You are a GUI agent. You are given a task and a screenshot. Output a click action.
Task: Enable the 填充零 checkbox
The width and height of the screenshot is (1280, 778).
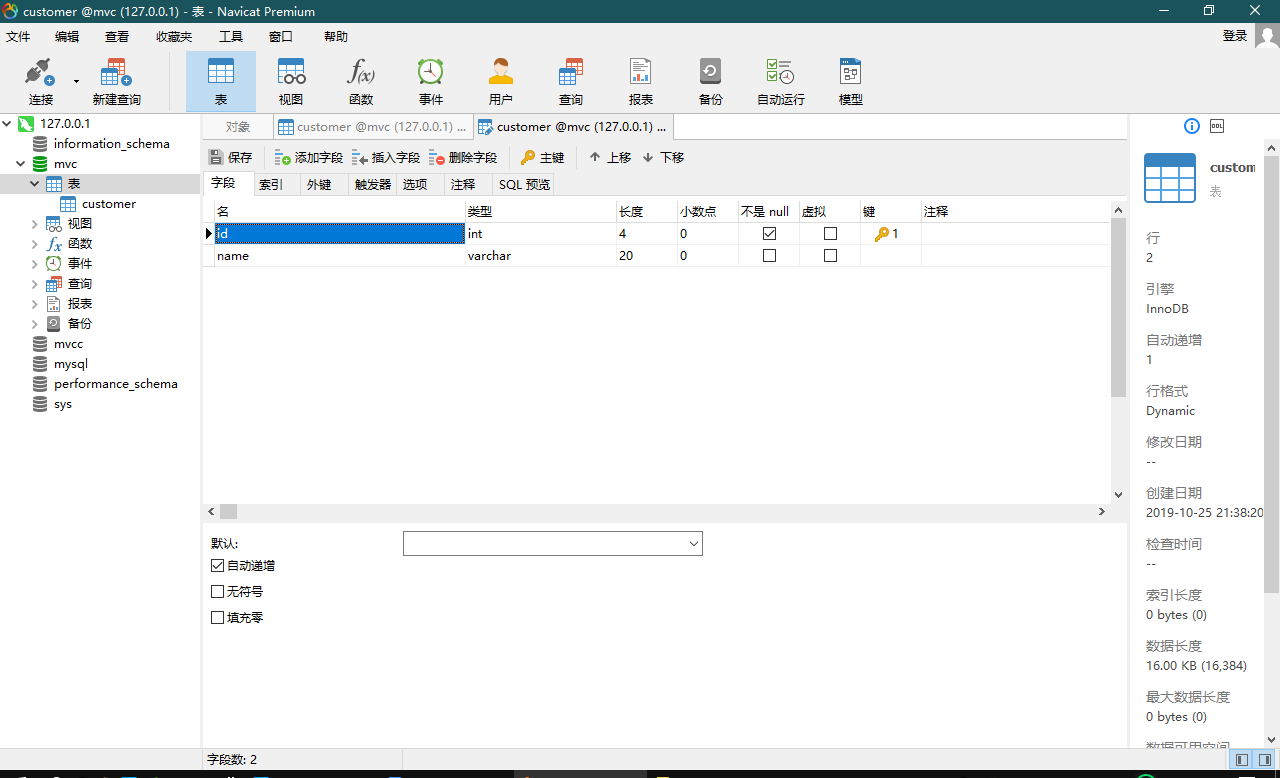pos(217,618)
